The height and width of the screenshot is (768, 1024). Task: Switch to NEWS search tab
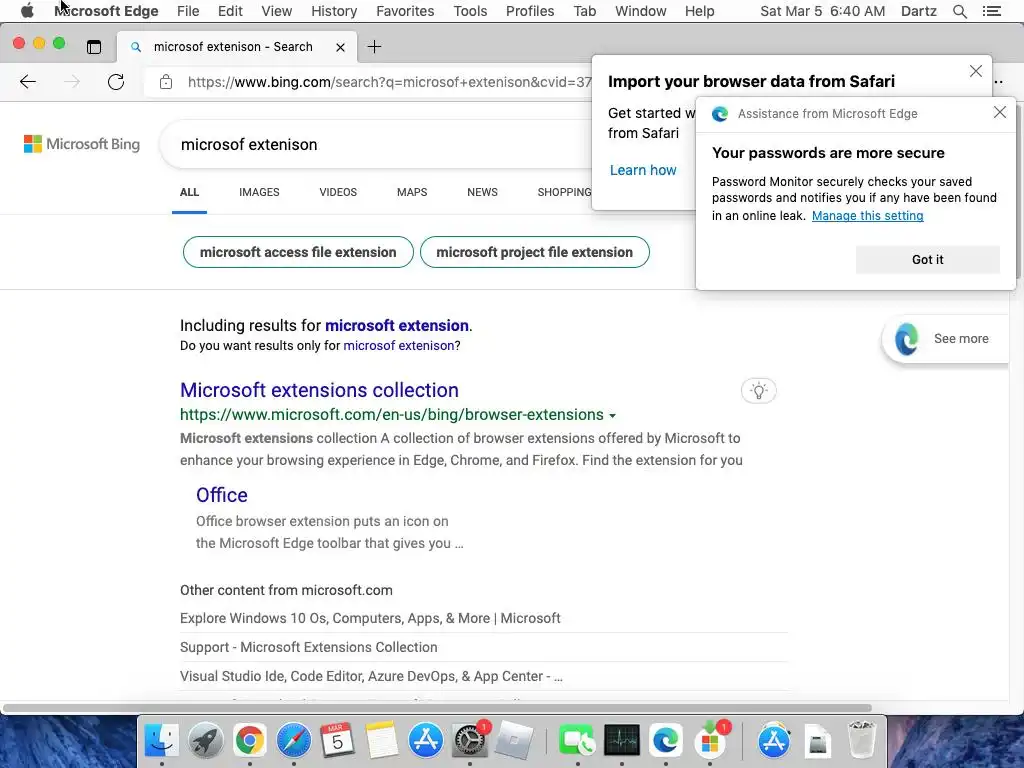(x=483, y=192)
